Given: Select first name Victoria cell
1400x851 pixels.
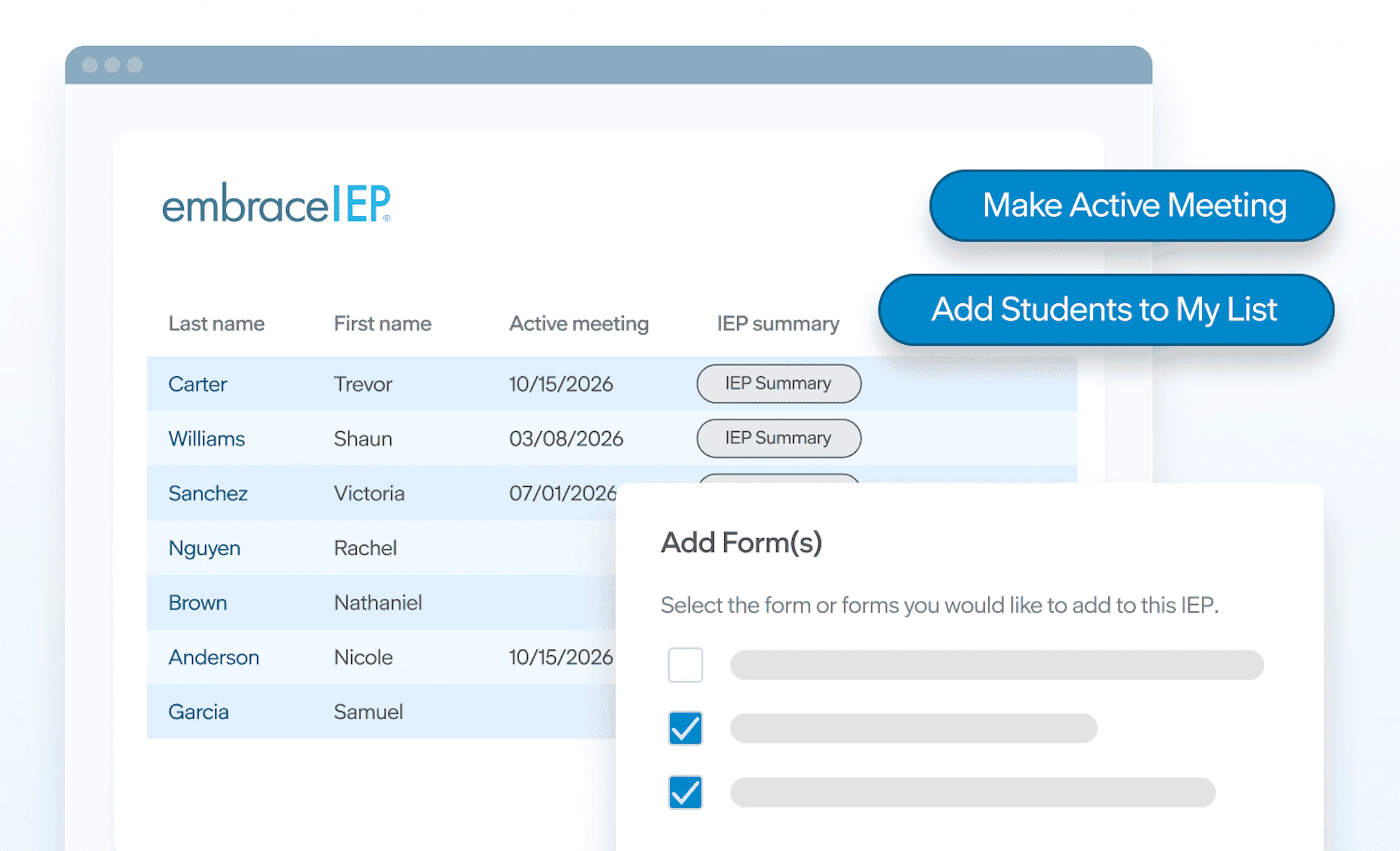Looking at the screenshot, I should point(369,493).
